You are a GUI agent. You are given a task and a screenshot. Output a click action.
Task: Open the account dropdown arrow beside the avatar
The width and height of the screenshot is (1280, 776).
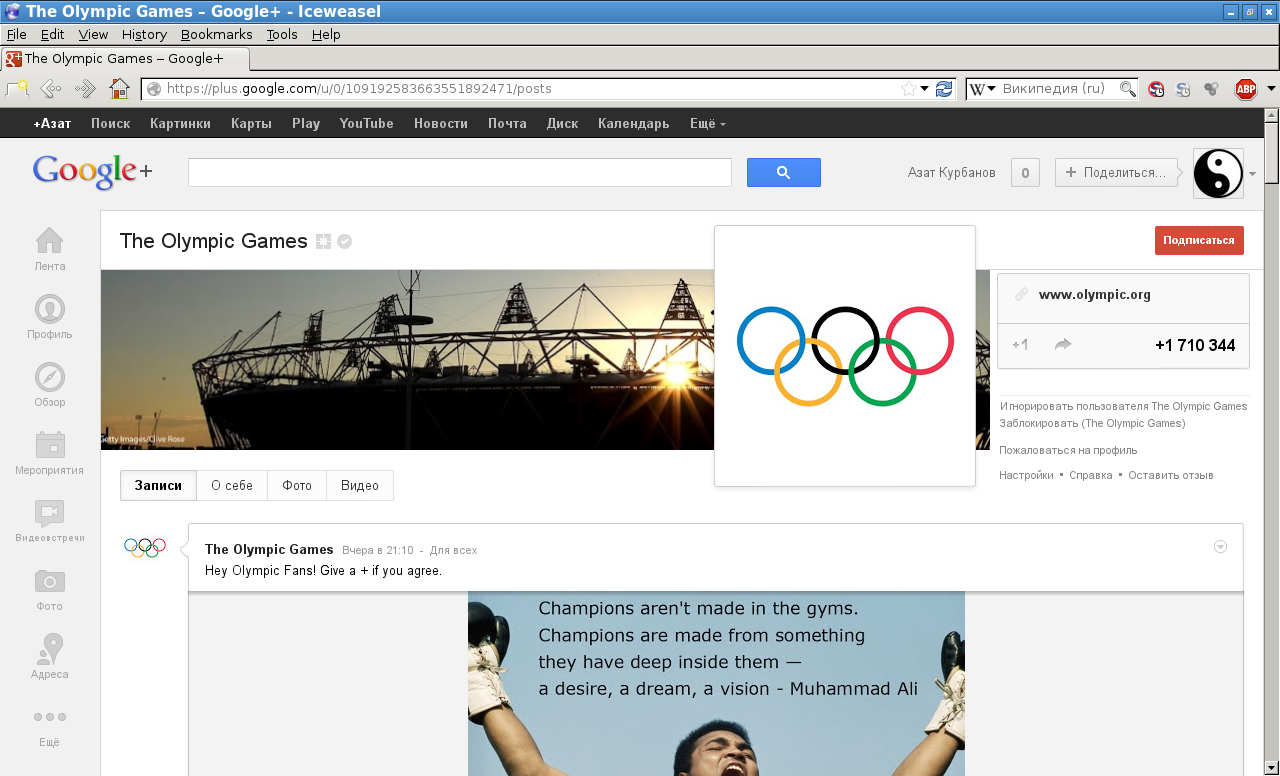click(1252, 174)
